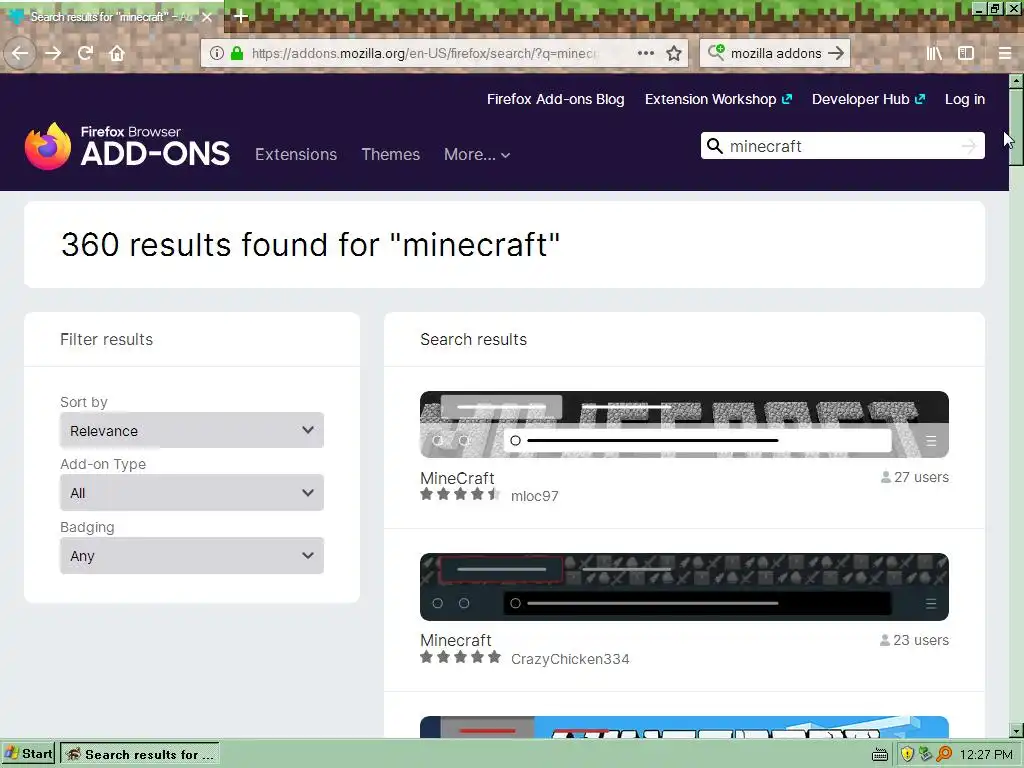Click author name CrazyChicken334

coord(570,659)
